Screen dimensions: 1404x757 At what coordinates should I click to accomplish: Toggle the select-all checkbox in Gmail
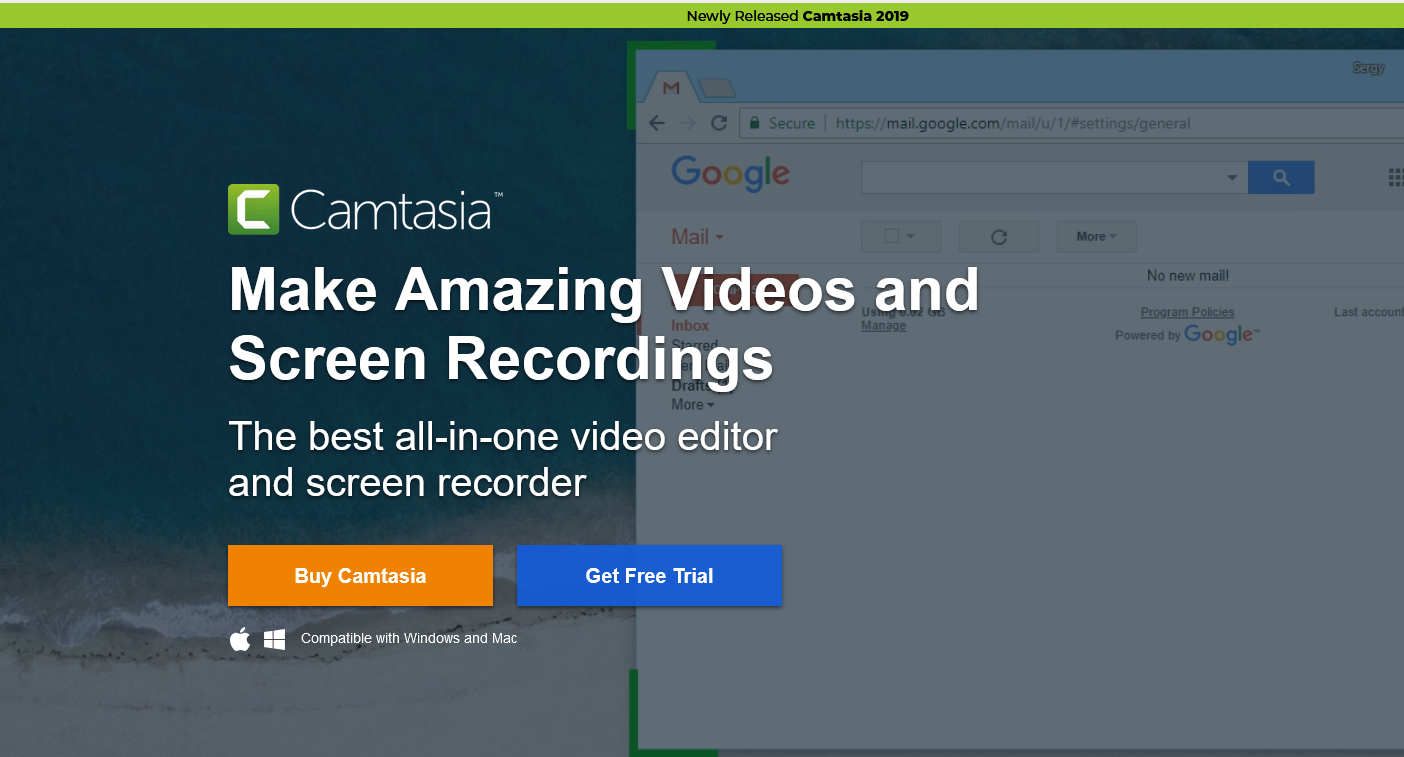point(892,237)
